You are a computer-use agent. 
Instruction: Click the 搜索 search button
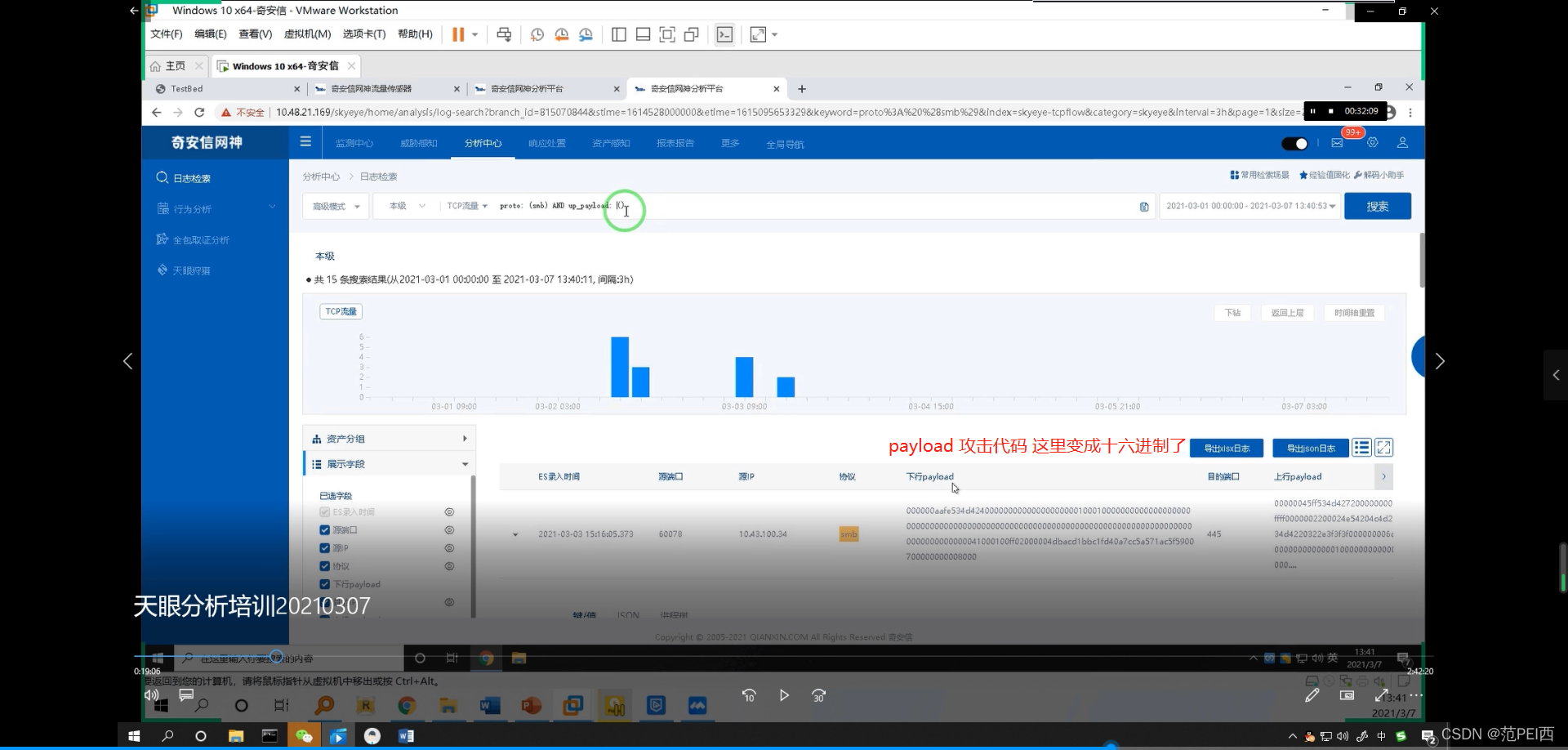click(x=1378, y=206)
